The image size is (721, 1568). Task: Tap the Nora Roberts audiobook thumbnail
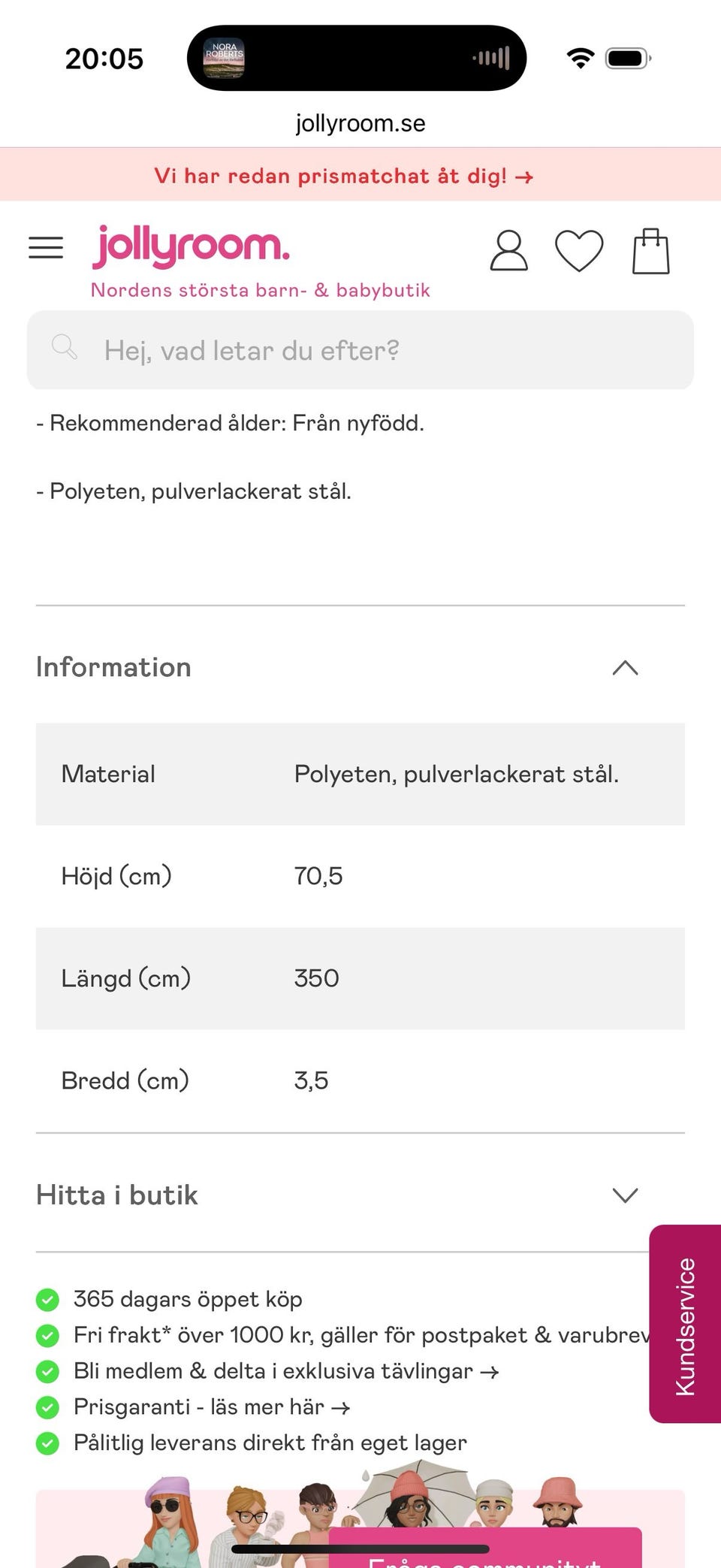(224, 58)
